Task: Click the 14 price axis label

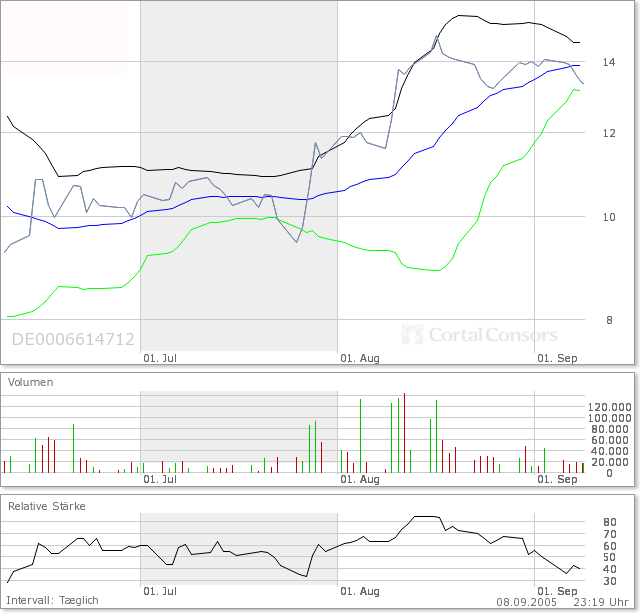Action: point(608,63)
